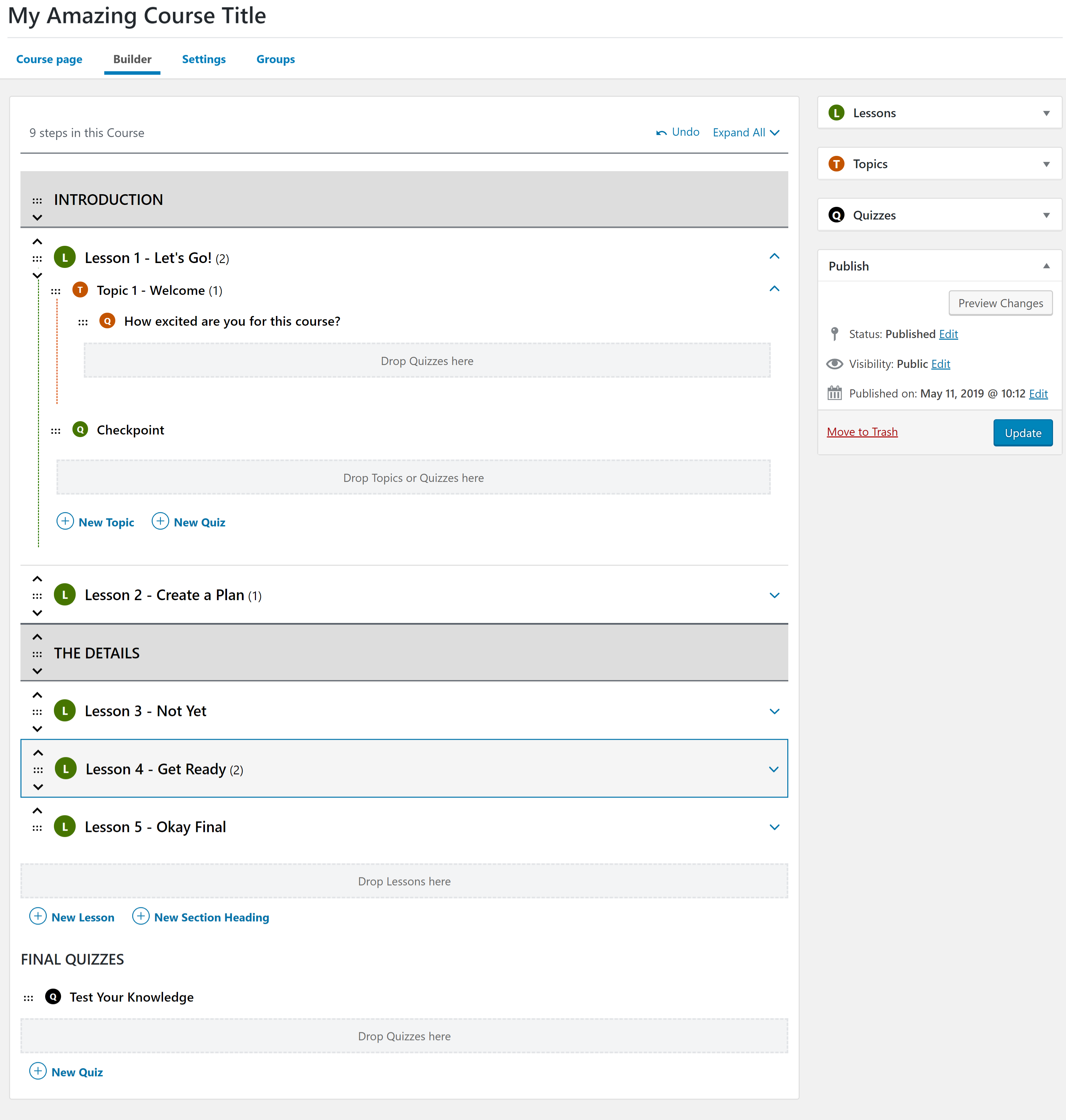Expand the Quizzes sidebar panel
The image size is (1066, 1120).
[1046, 215]
